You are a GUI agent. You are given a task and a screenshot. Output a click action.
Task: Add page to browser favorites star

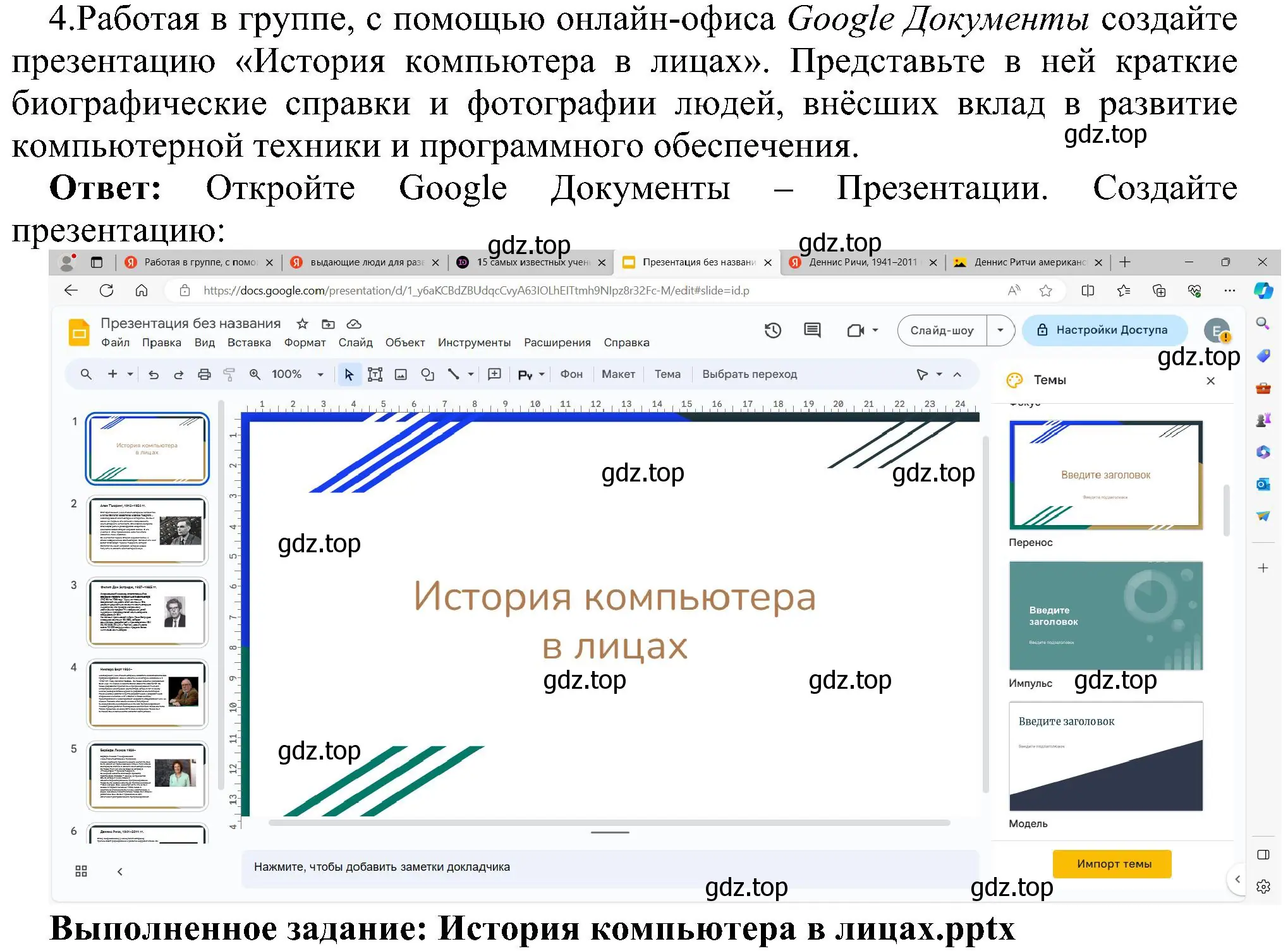pos(1046,291)
